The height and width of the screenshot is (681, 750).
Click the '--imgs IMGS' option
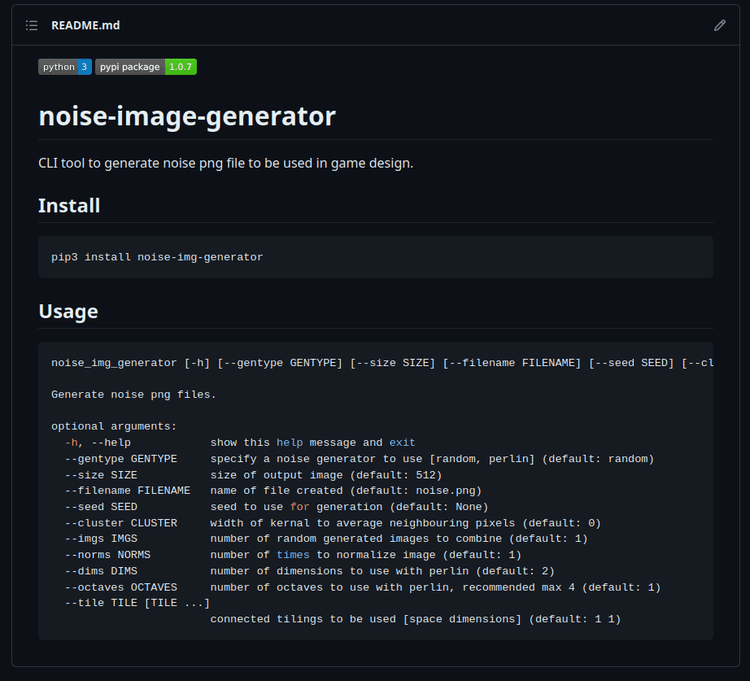coord(101,539)
